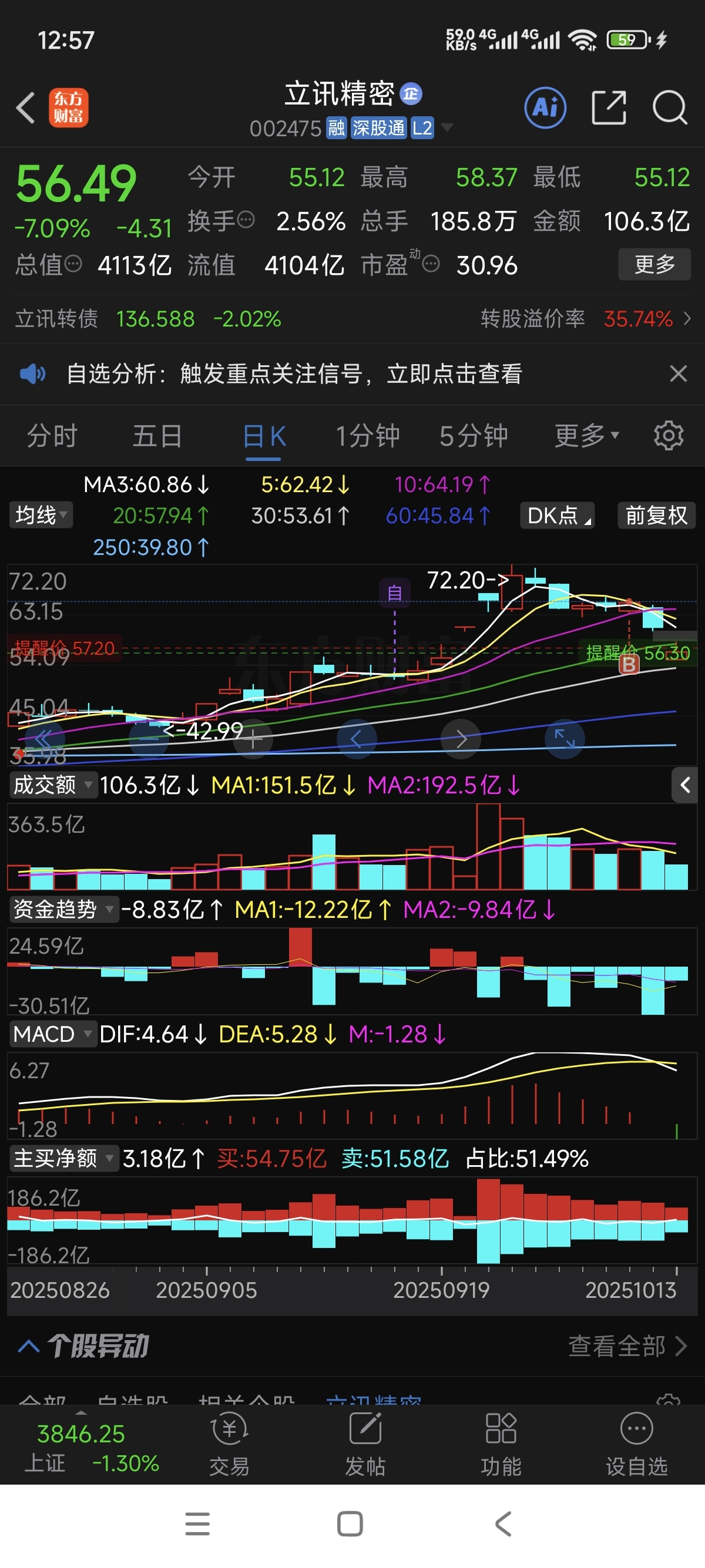Change the 前复权 adjustment setting

(x=656, y=515)
